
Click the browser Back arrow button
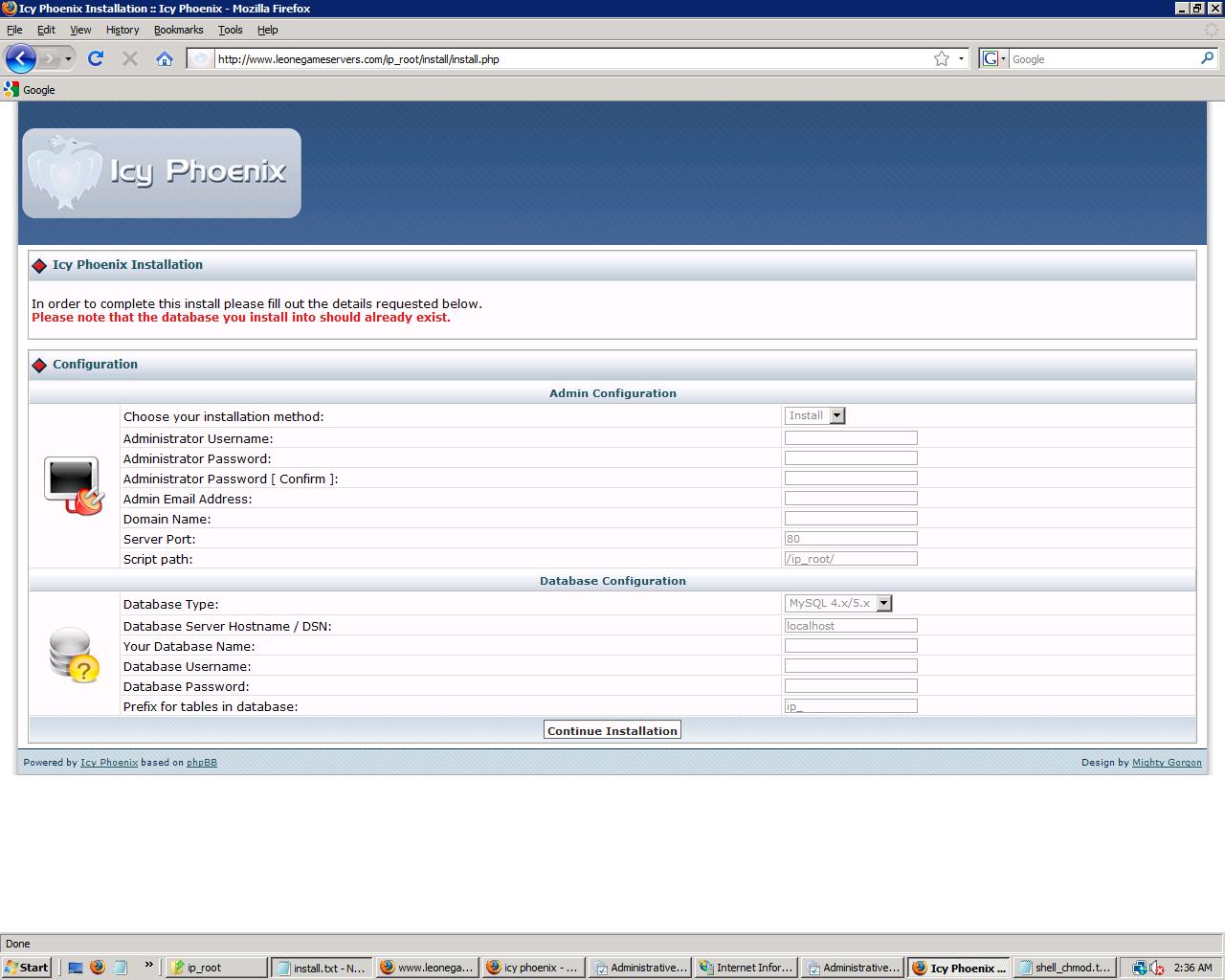(x=20, y=58)
